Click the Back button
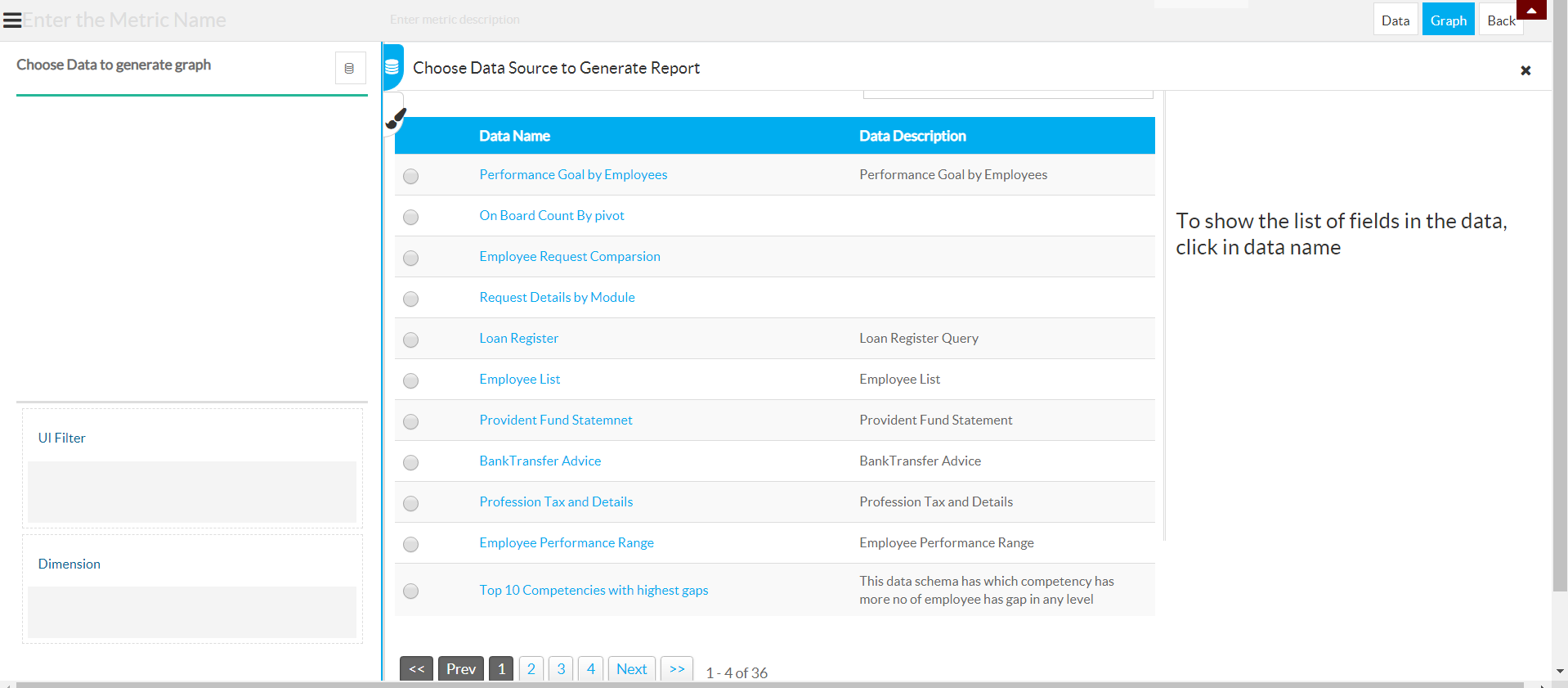The height and width of the screenshot is (688, 1568). click(x=1501, y=20)
